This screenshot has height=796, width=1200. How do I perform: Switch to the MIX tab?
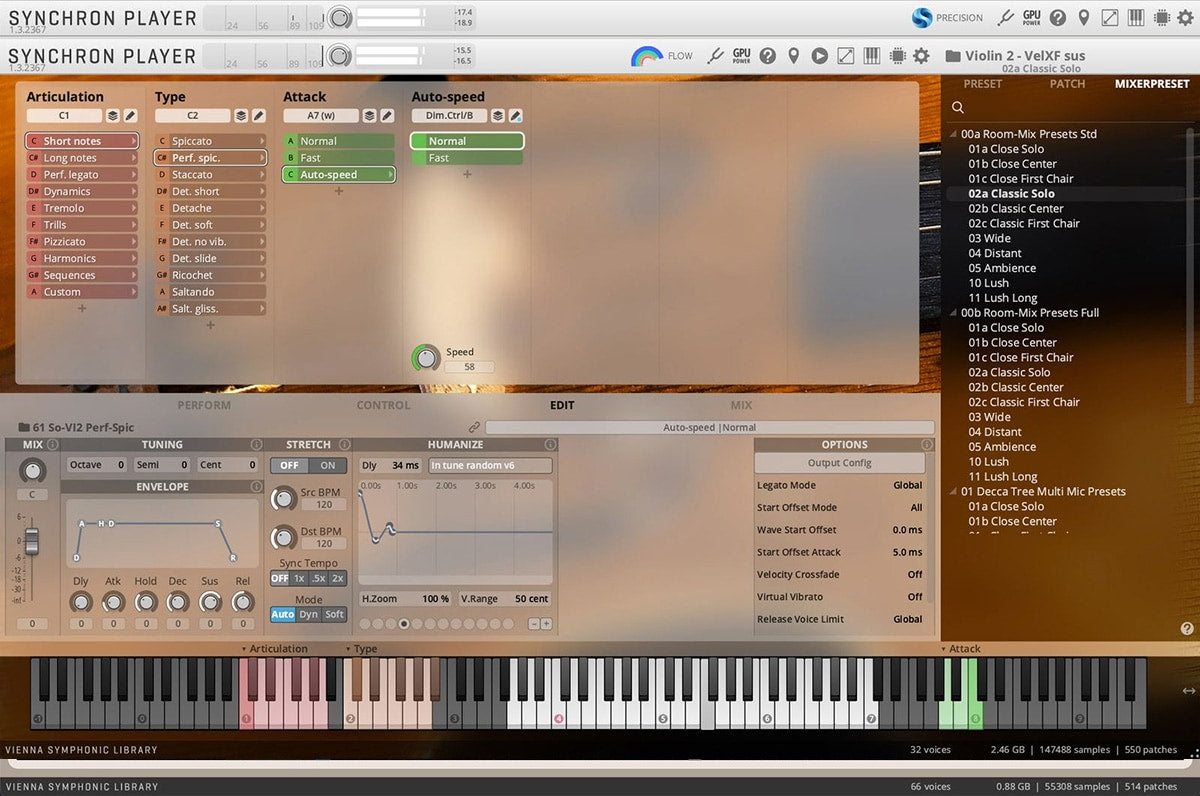(741, 406)
